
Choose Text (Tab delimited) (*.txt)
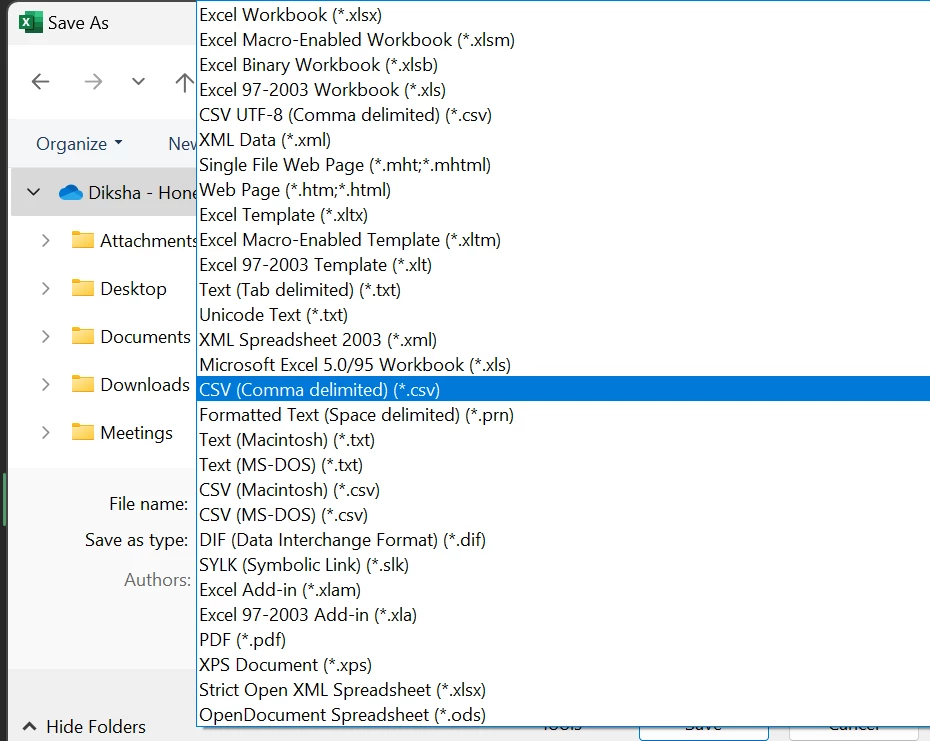pyautogui.click(x=563, y=290)
